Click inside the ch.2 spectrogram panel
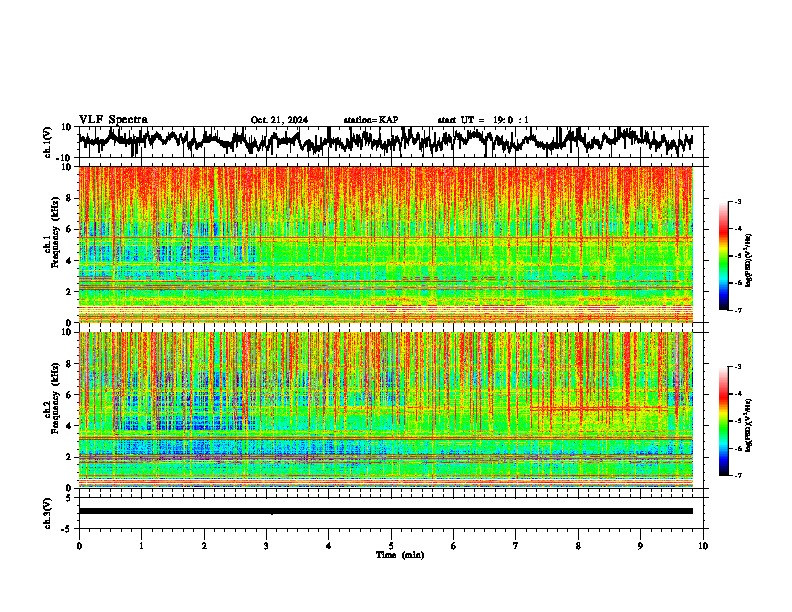 coord(385,410)
